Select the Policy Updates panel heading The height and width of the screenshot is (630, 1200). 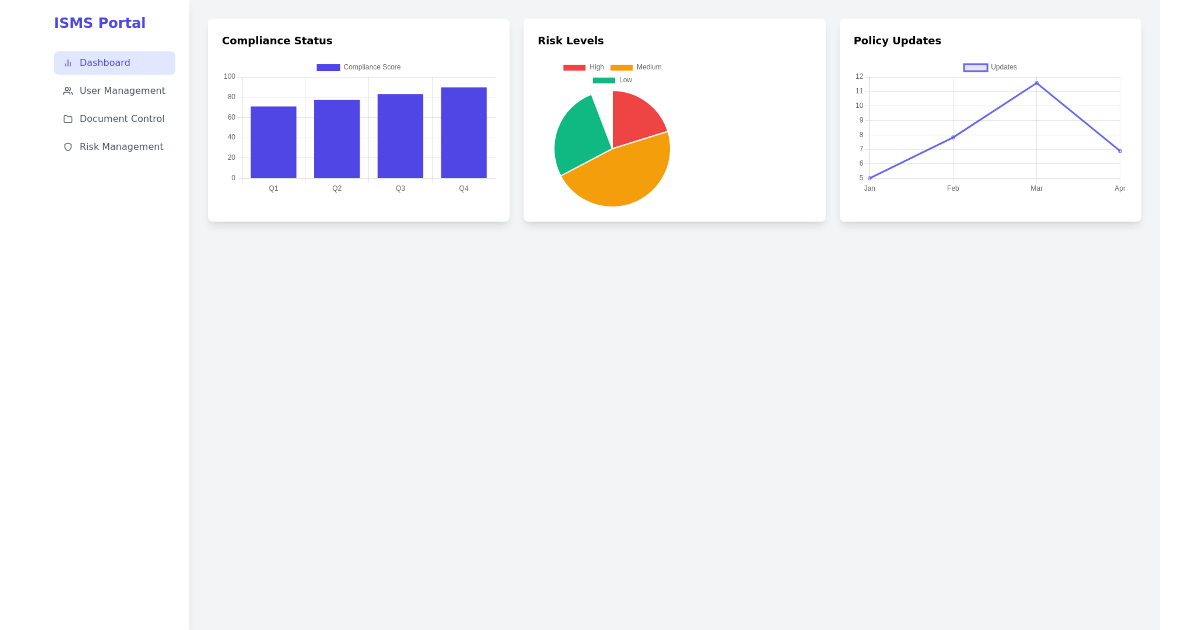896,40
